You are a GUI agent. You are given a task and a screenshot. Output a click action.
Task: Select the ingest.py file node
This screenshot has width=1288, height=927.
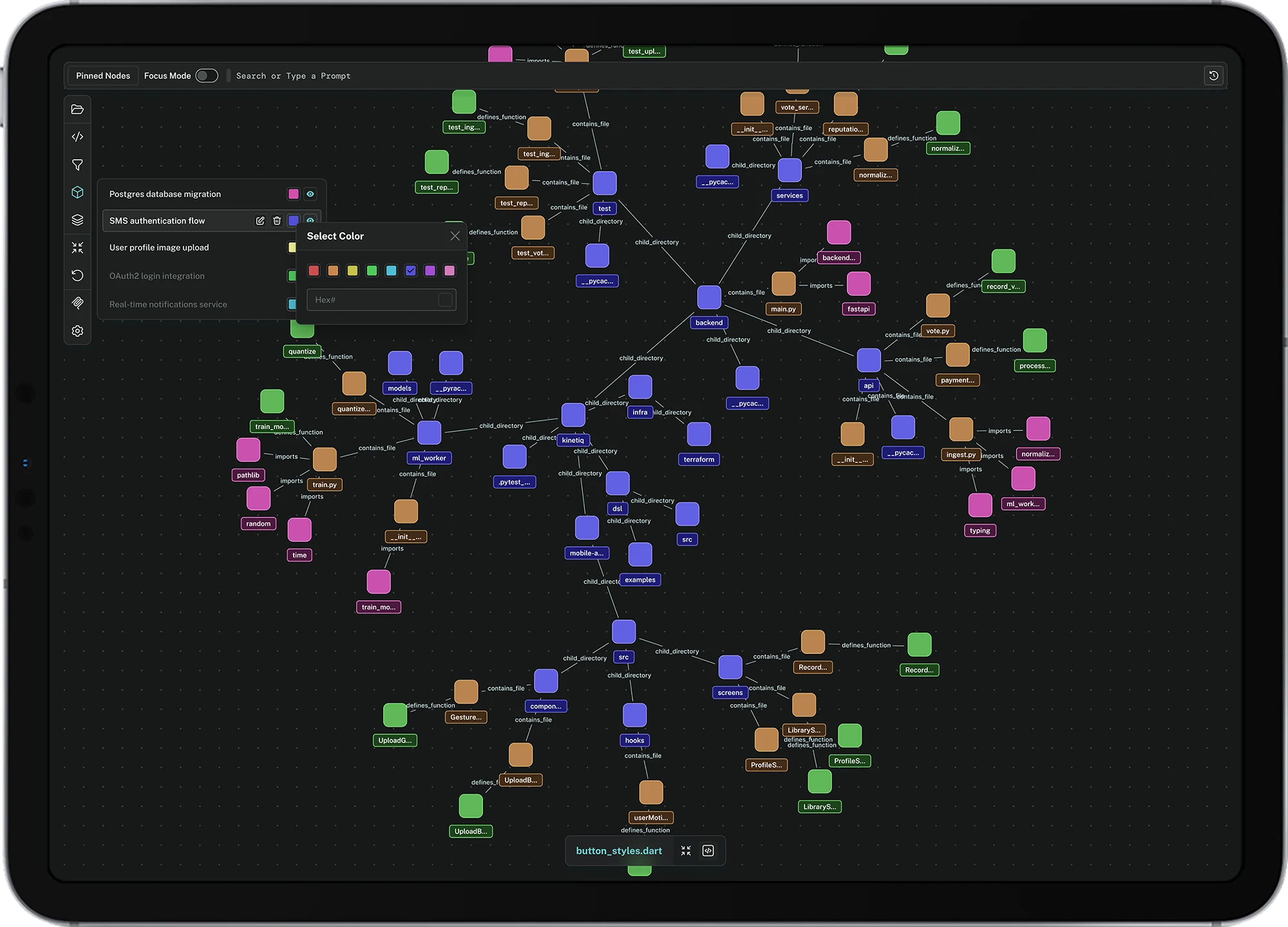click(961, 430)
